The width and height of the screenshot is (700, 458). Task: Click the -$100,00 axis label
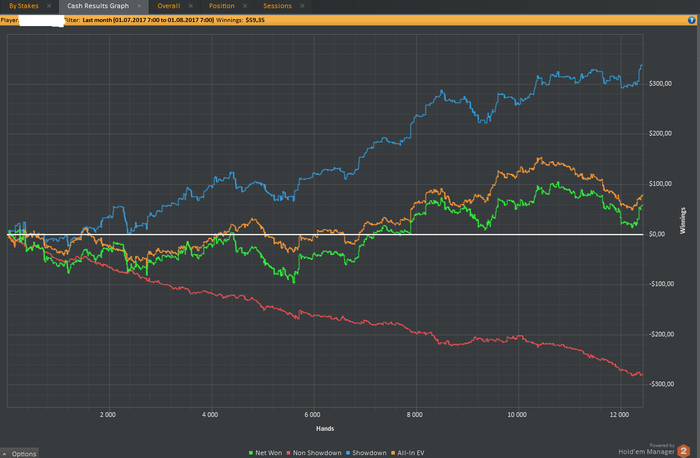661,284
